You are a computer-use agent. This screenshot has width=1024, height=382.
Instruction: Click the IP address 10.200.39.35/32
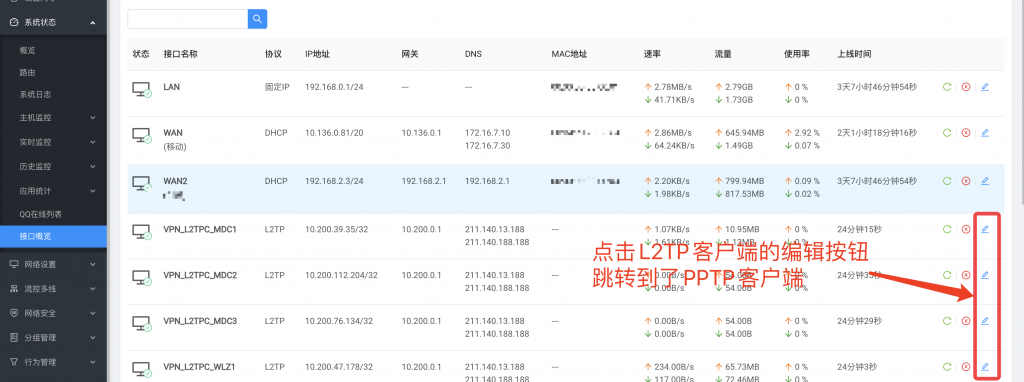(x=336, y=229)
